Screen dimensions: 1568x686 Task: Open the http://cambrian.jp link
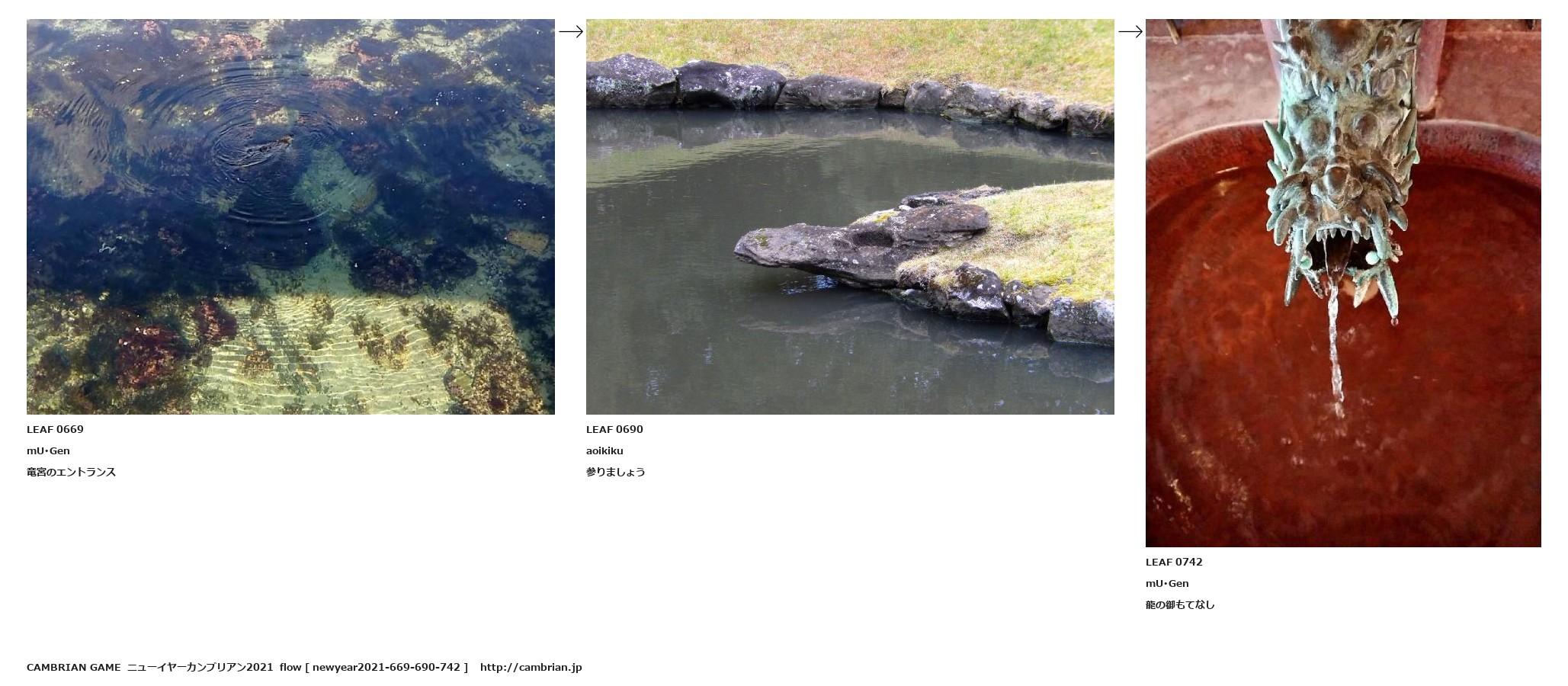click(x=531, y=667)
